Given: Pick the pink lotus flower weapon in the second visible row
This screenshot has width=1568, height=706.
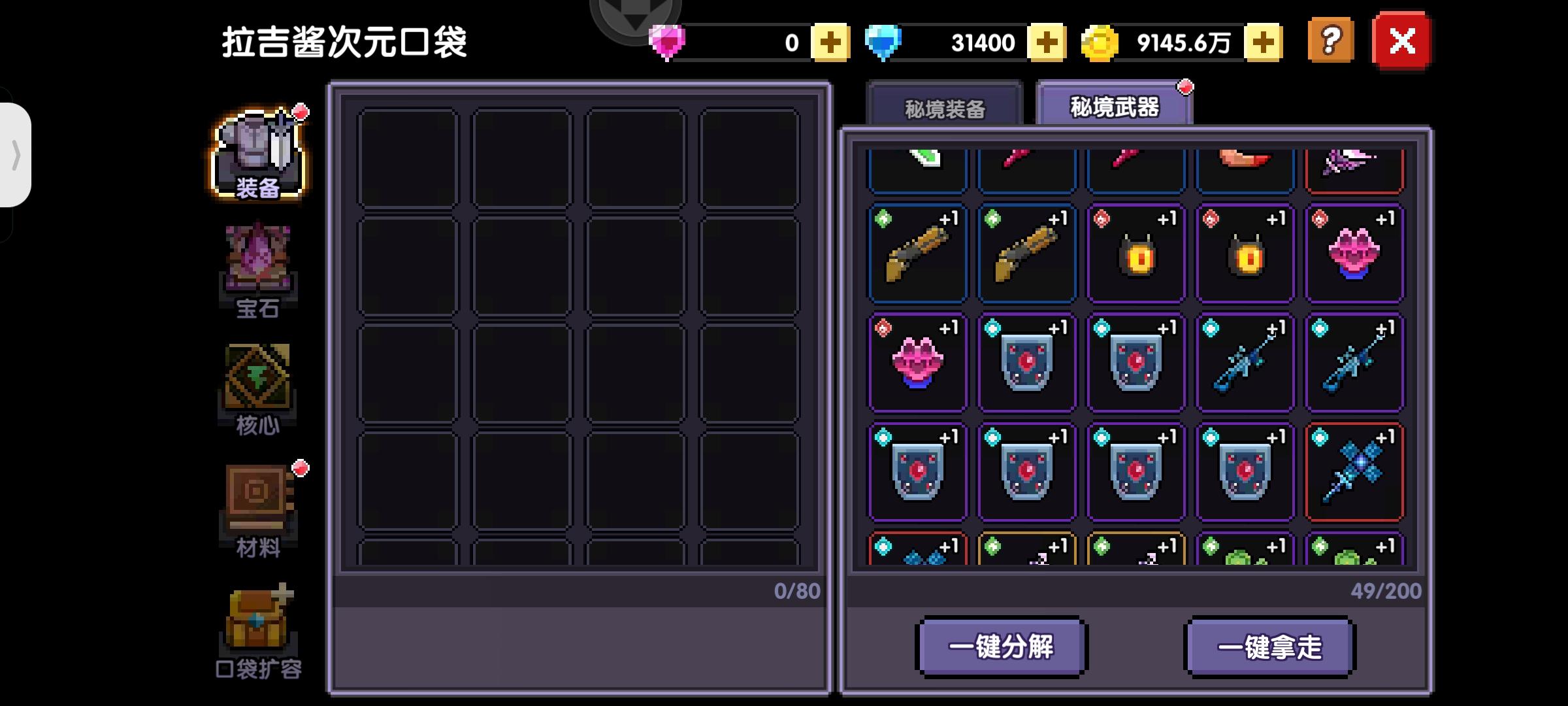Looking at the screenshot, I should 1354,254.
